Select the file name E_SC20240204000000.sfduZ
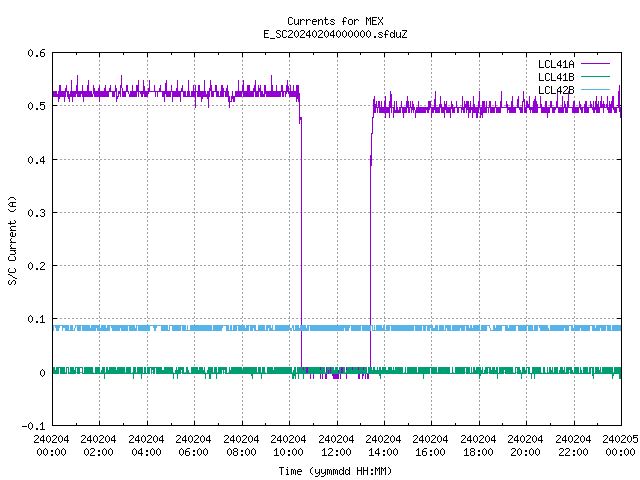This screenshot has width=640, height=480. tap(335, 34)
